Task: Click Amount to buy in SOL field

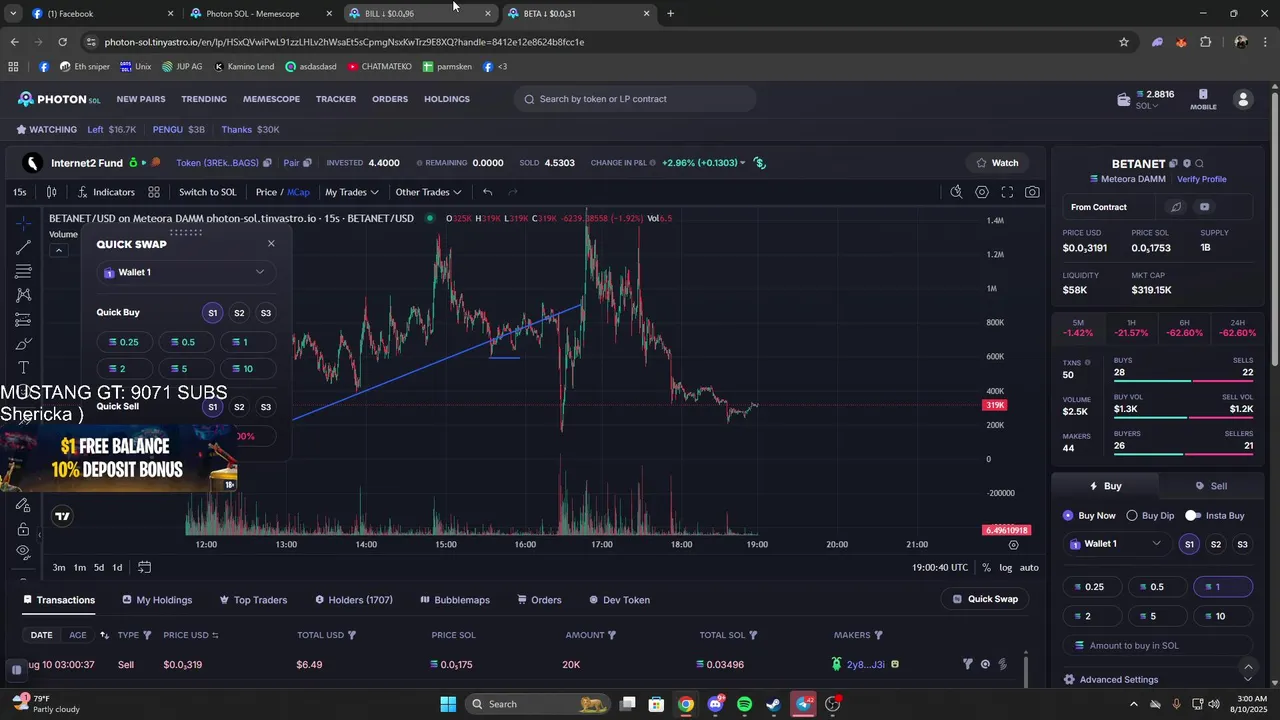Action: [x=1157, y=646]
